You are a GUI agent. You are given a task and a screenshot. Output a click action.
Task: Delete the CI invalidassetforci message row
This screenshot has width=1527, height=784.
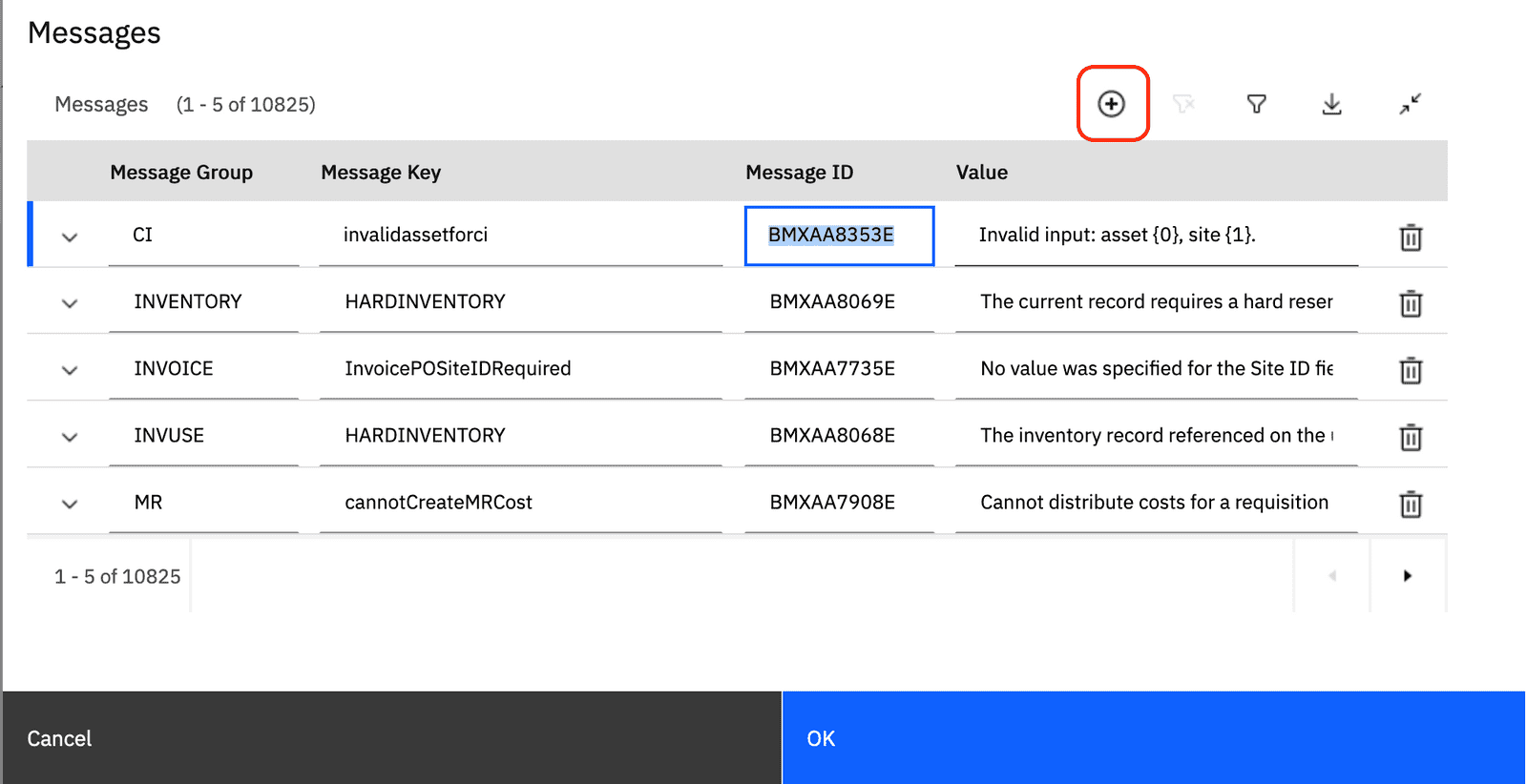click(x=1411, y=237)
